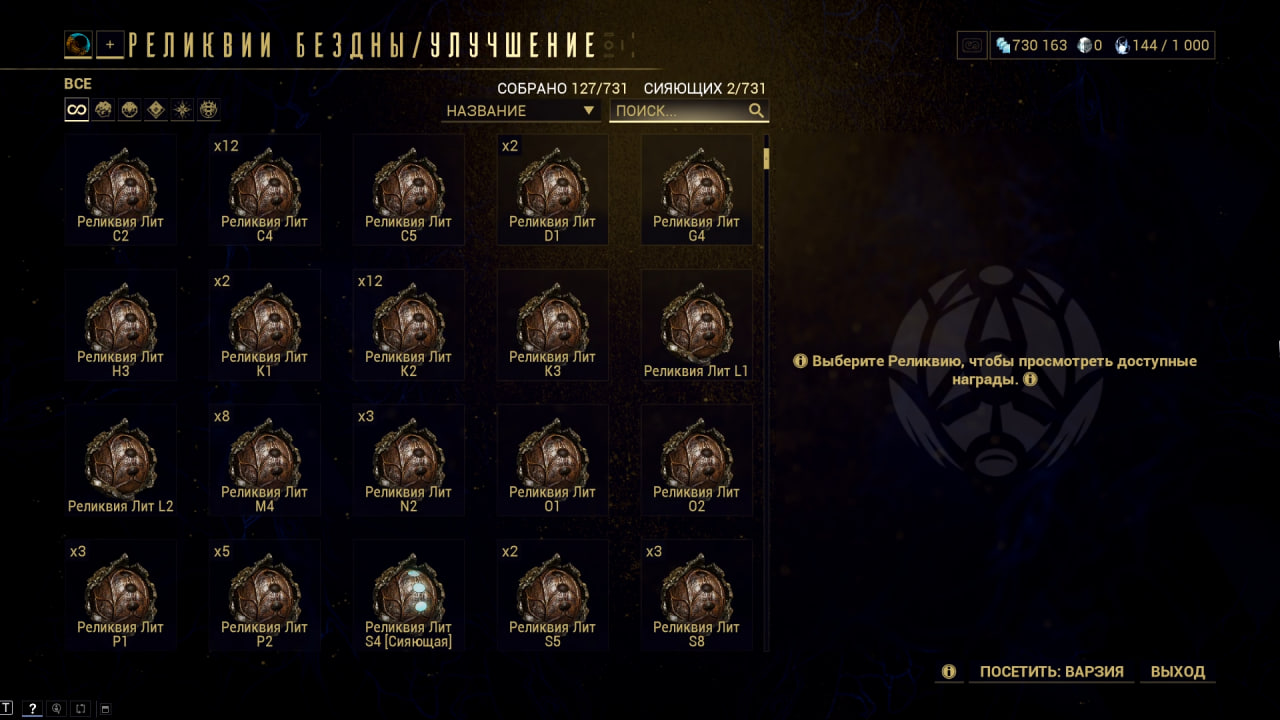Filter relics by Requiem era icon
This screenshot has width=1280, height=720.
click(x=208, y=110)
